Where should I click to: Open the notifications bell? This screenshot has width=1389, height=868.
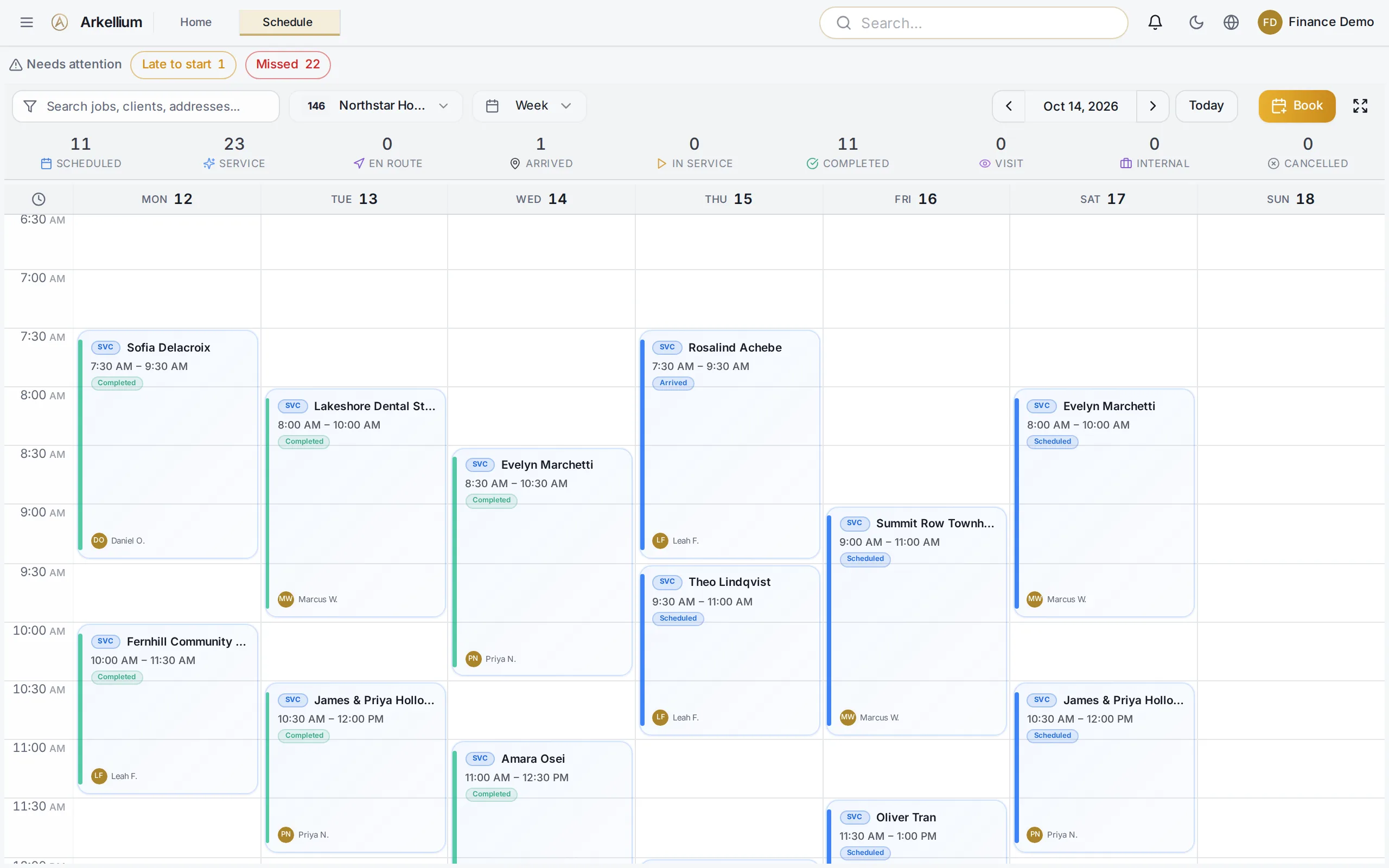point(1155,22)
